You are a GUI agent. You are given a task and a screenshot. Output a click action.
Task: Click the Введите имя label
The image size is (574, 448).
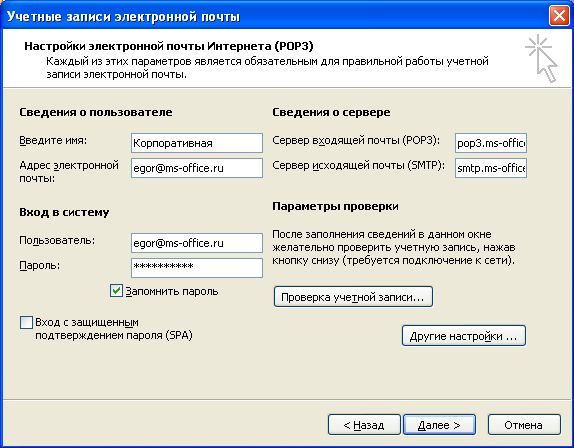coord(53,140)
